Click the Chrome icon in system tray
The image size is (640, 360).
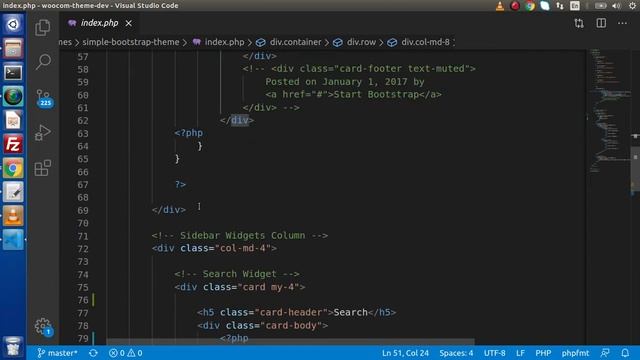coord(530,6)
